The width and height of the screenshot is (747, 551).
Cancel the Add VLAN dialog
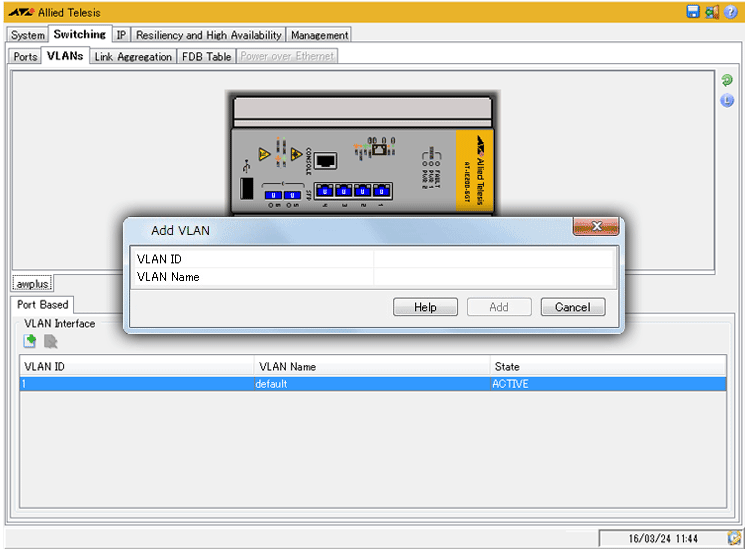(573, 307)
